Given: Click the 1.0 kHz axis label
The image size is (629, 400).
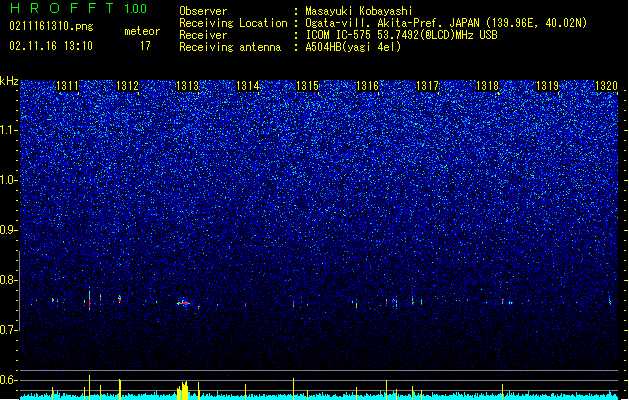Looking at the screenshot, I should pyautogui.click(x=9, y=180).
